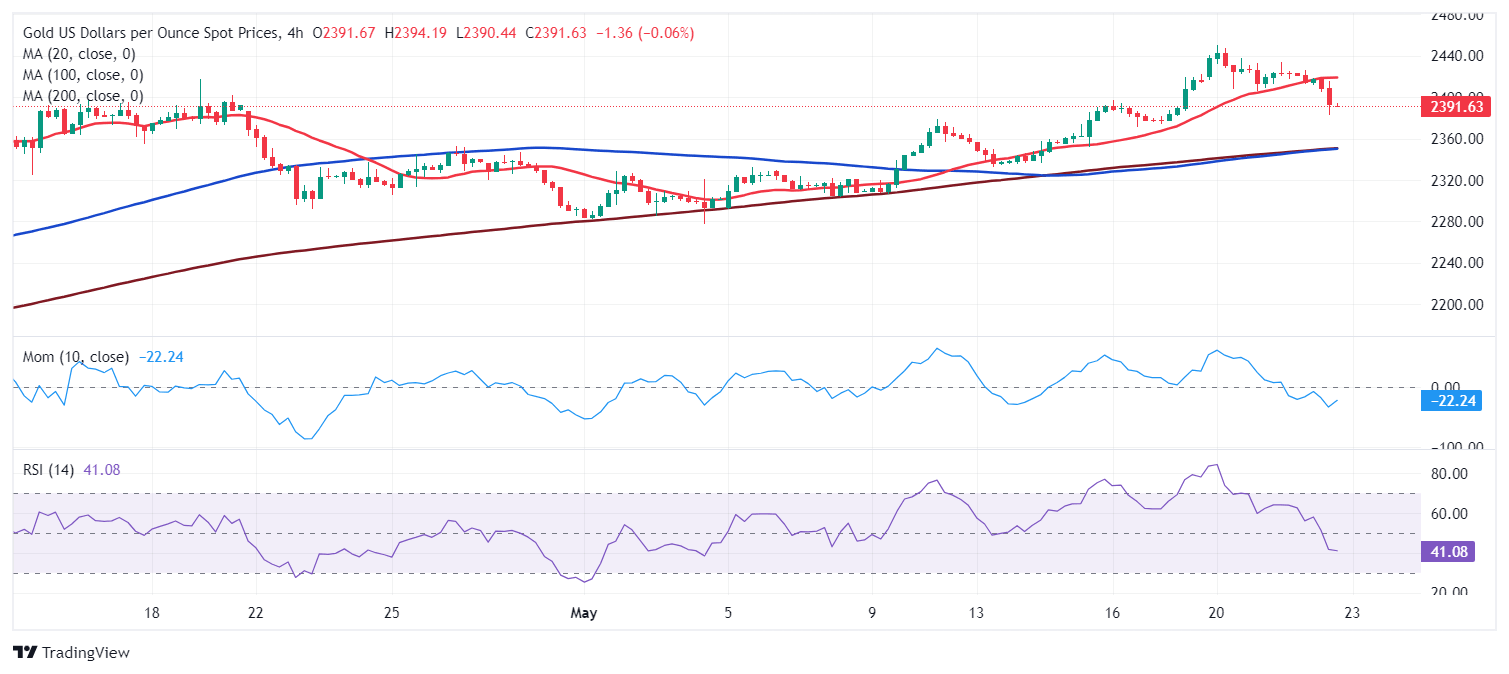Click the 4h timeframe text in header
The width and height of the screenshot is (1509, 674).
[298, 33]
